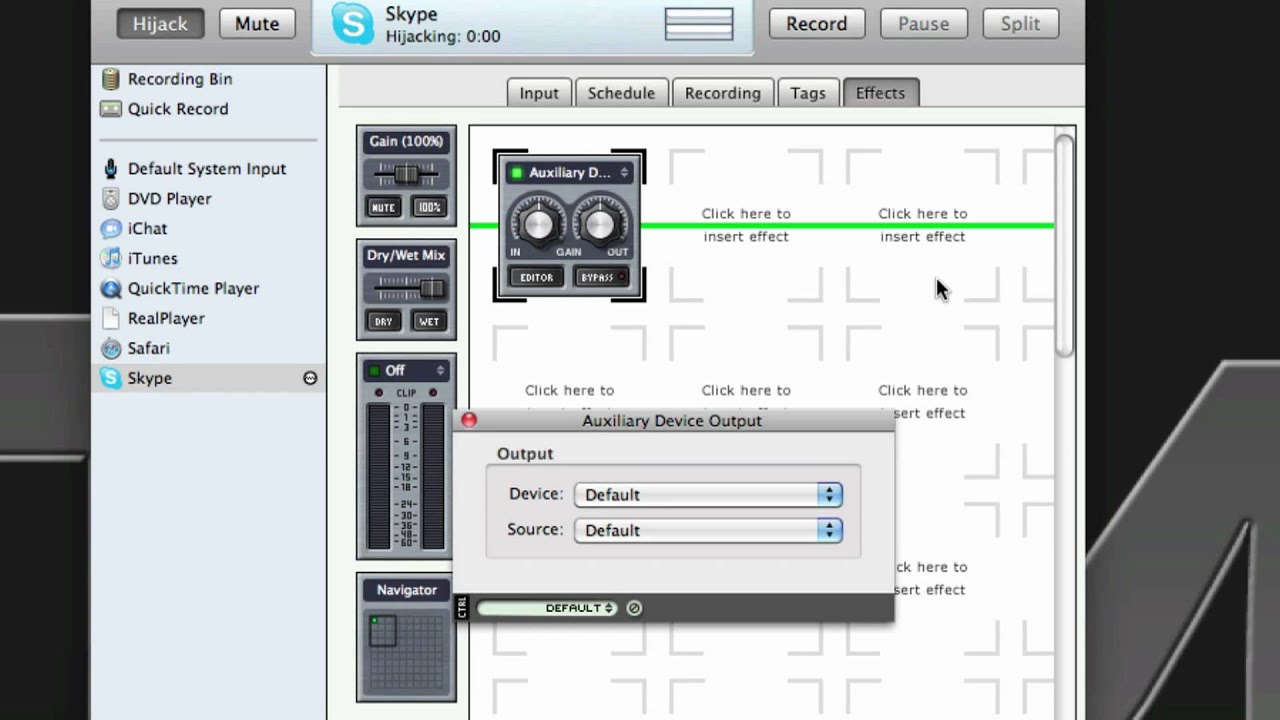Toggle the green LED on Off meter
The image size is (1280, 720).
tap(375, 371)
